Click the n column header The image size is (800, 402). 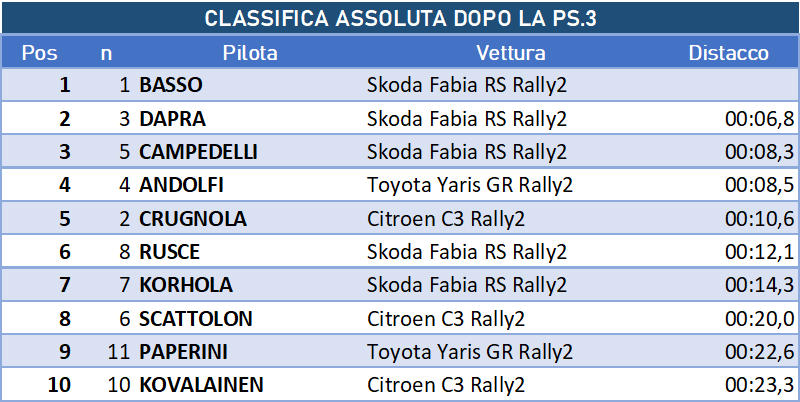coord(106,53)
